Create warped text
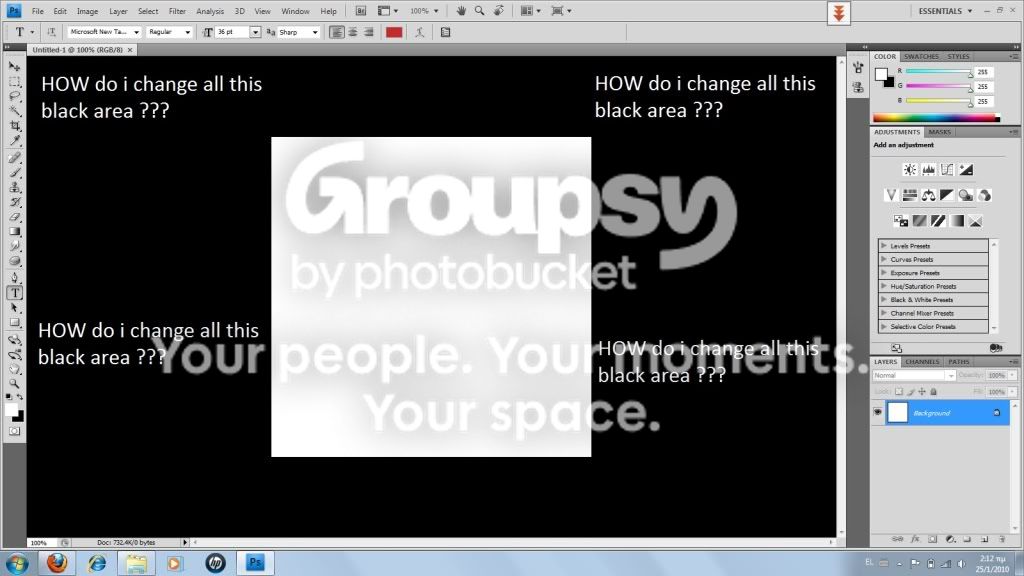 [x=420, y=32]
